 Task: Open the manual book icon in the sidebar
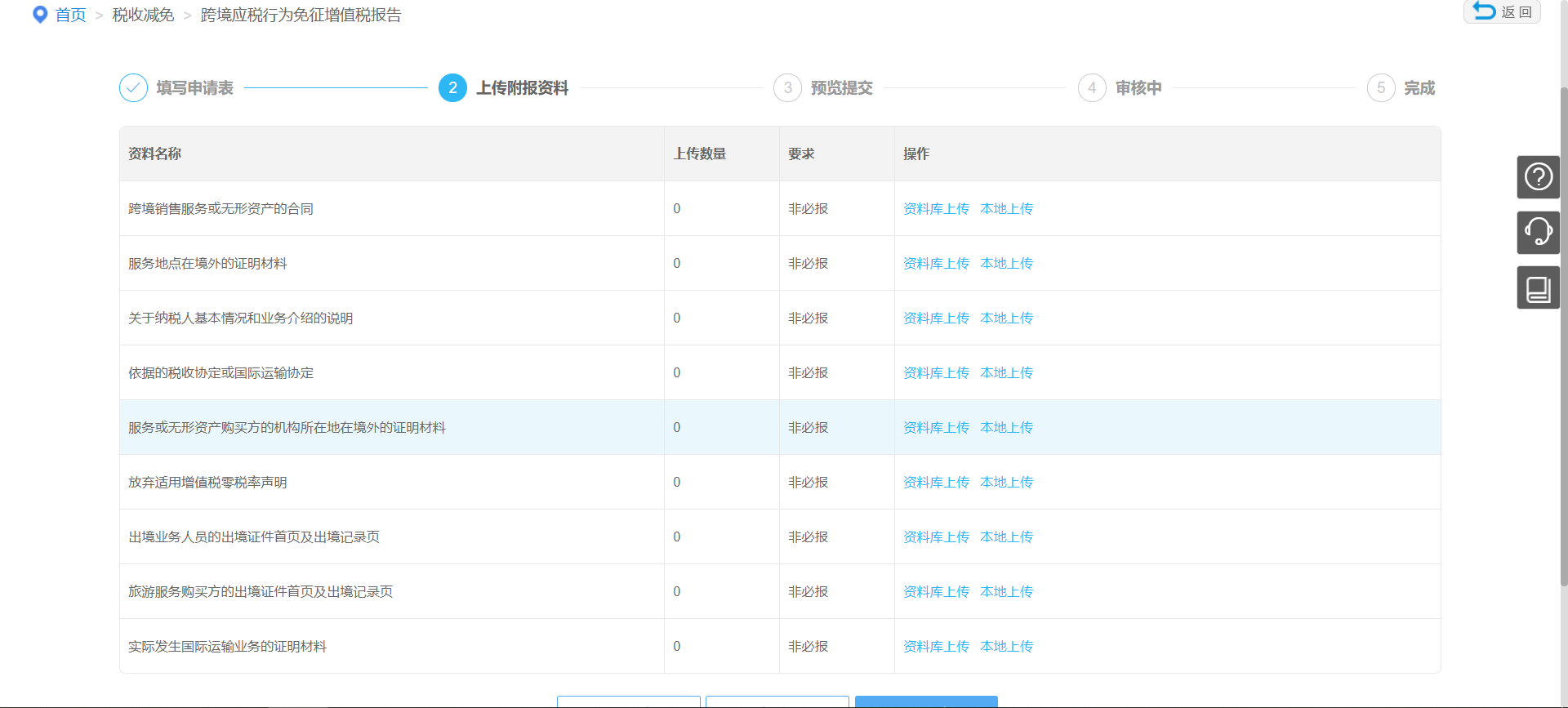[1539, 287]
